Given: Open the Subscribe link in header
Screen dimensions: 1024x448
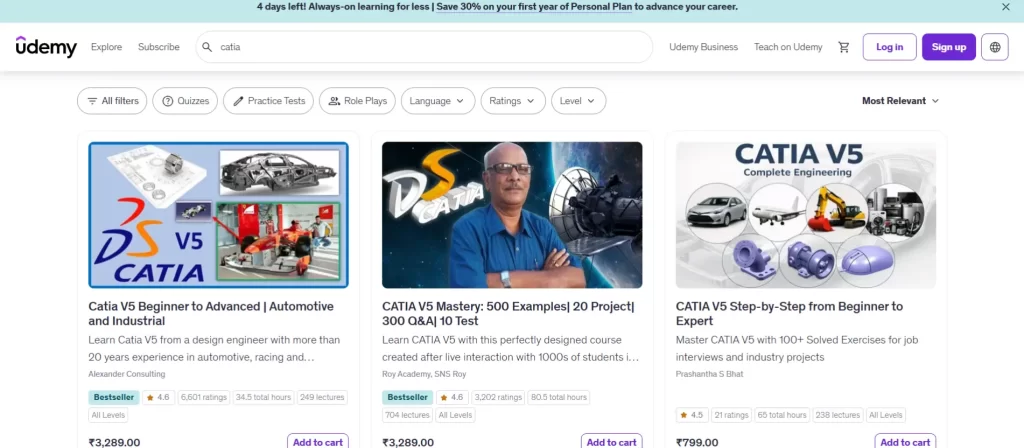Looking at the screenshot, I should (159, 47).
